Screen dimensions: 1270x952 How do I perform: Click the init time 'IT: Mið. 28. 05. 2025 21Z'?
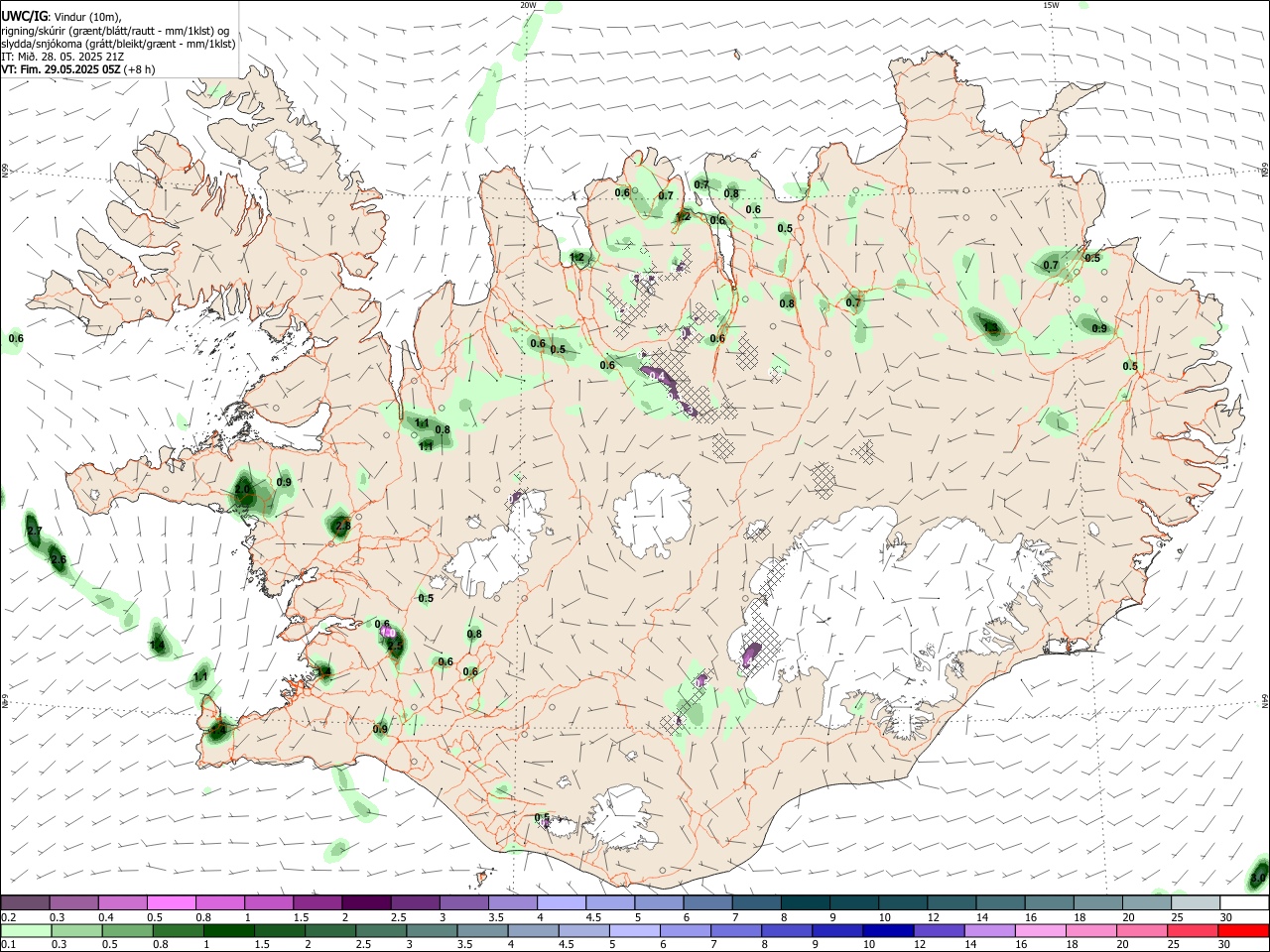point(63,57)
